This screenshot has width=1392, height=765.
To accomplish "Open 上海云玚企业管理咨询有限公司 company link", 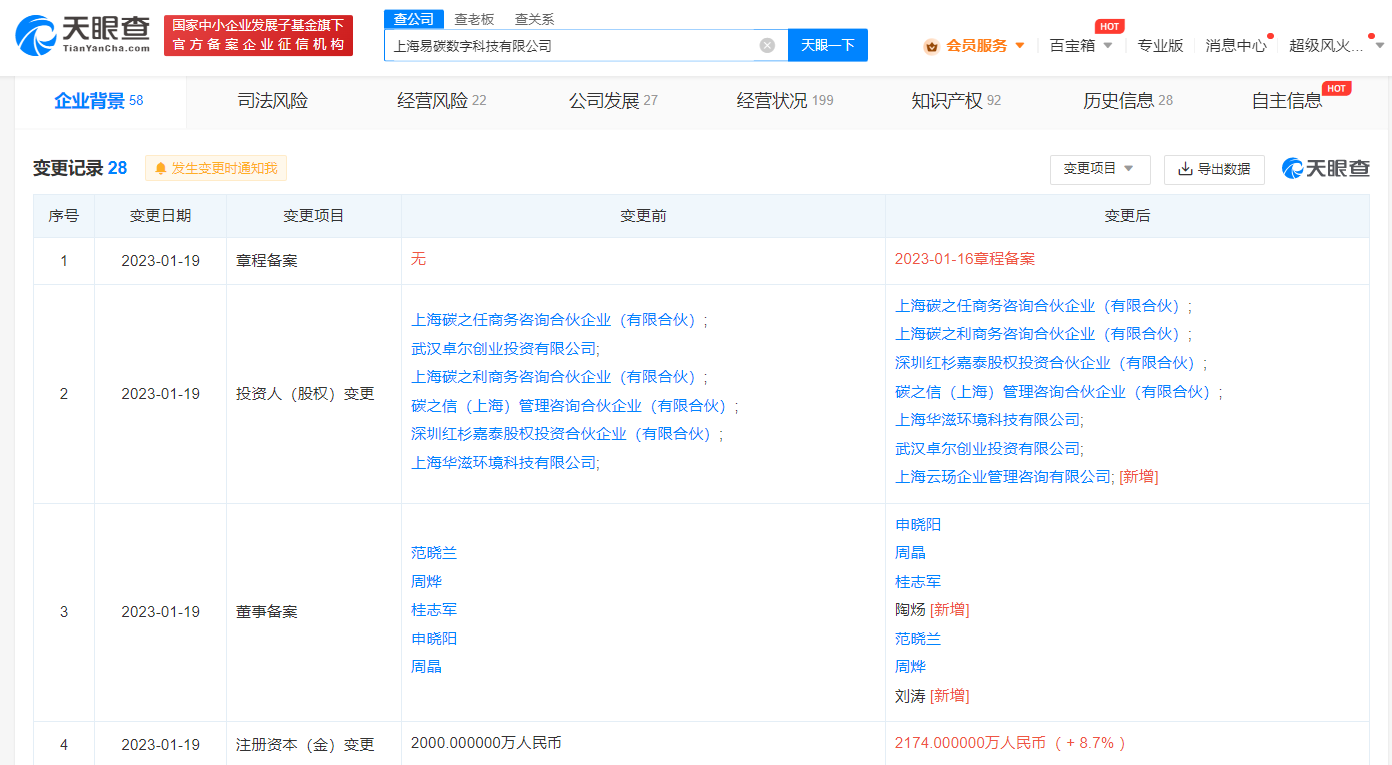I will pos(1003,477).
